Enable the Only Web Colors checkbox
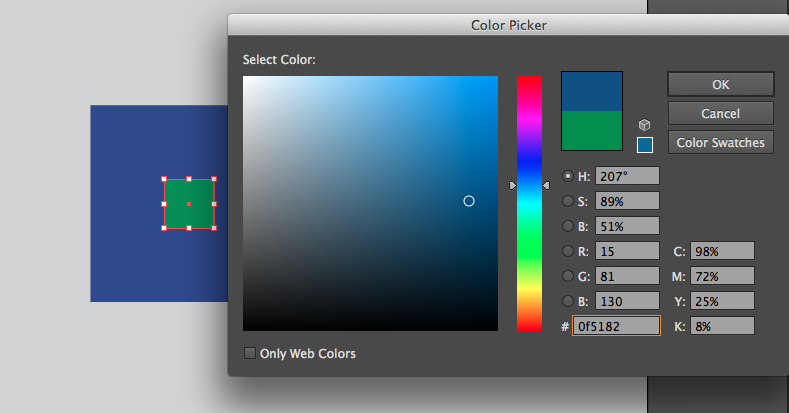 pos(250,353)
